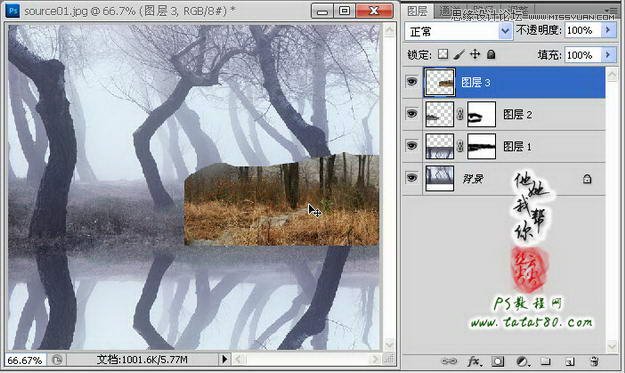Click the status bar preview icon beside zoom

coord(57,360)
